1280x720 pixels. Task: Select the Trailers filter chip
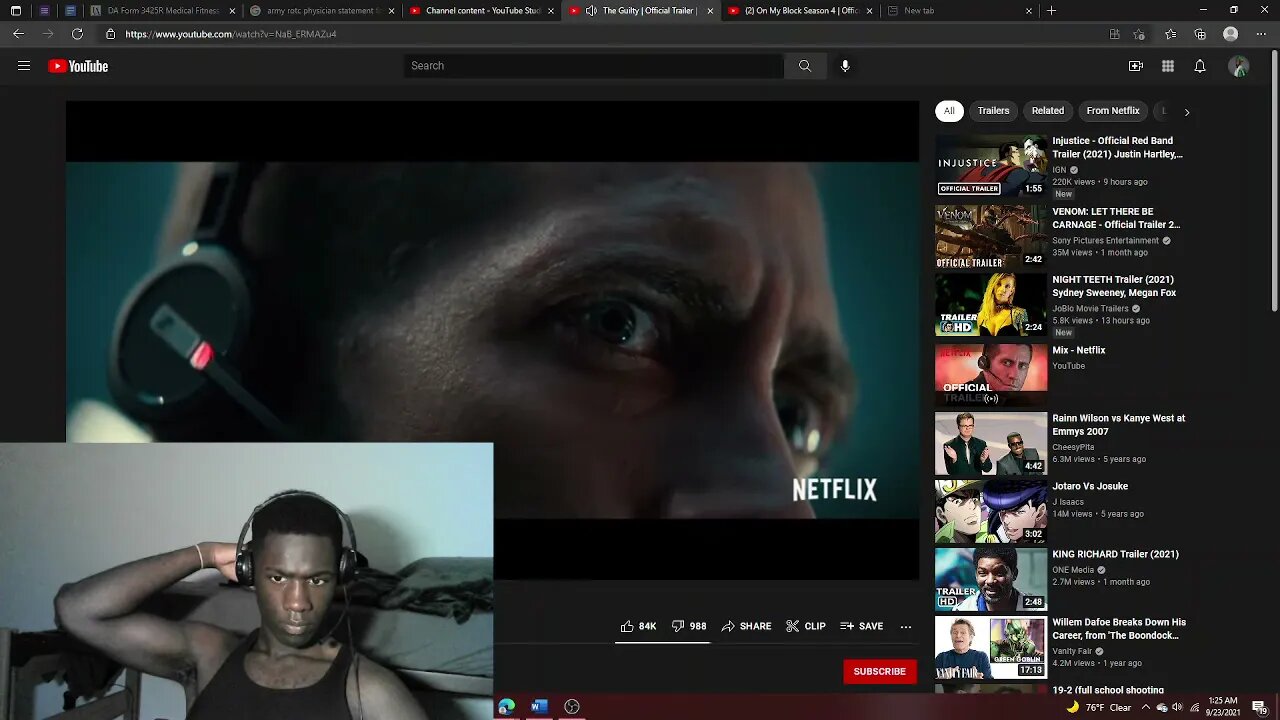993,111
